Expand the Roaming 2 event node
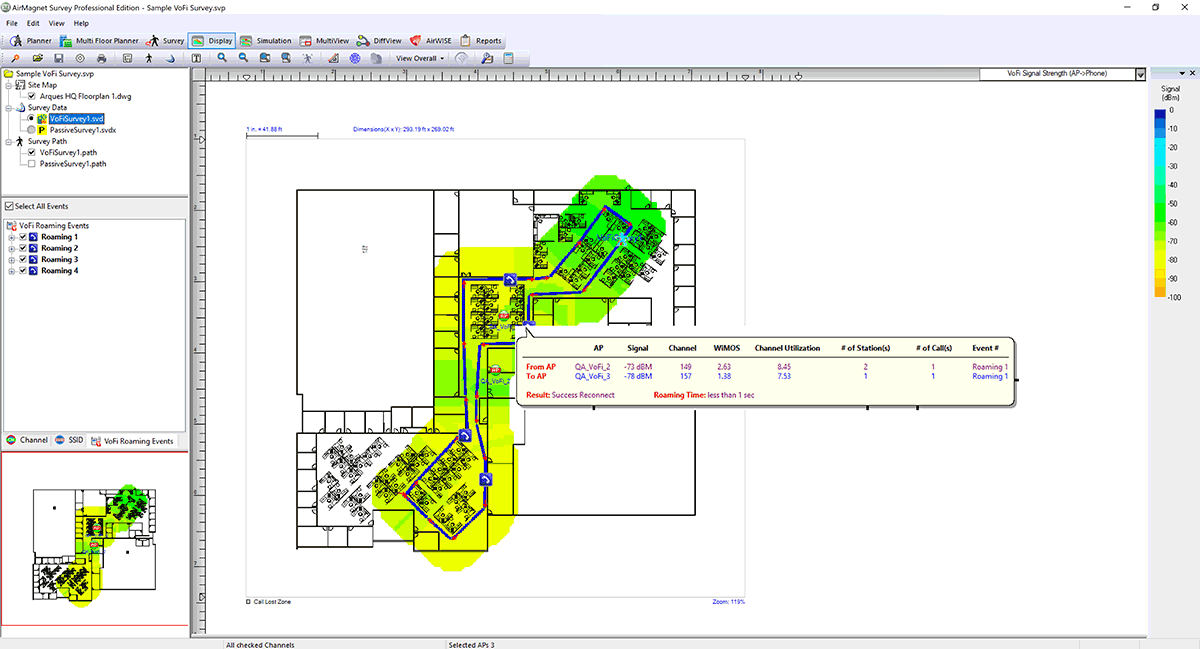The image size is (1200, 649). (x=10, y=248)
